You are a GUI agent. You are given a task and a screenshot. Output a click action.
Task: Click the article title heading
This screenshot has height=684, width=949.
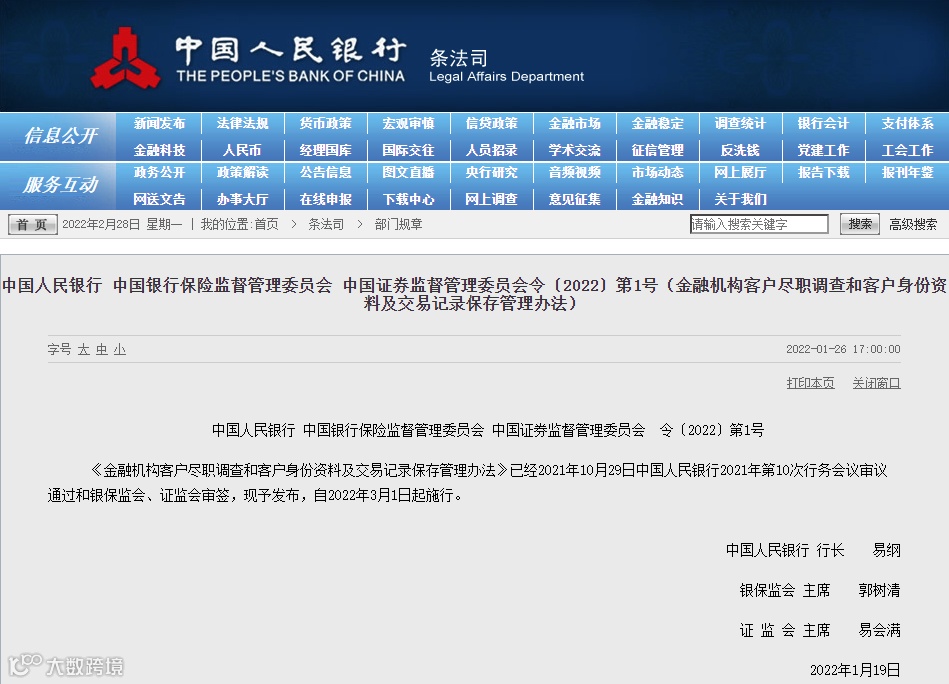coord(474,294)
